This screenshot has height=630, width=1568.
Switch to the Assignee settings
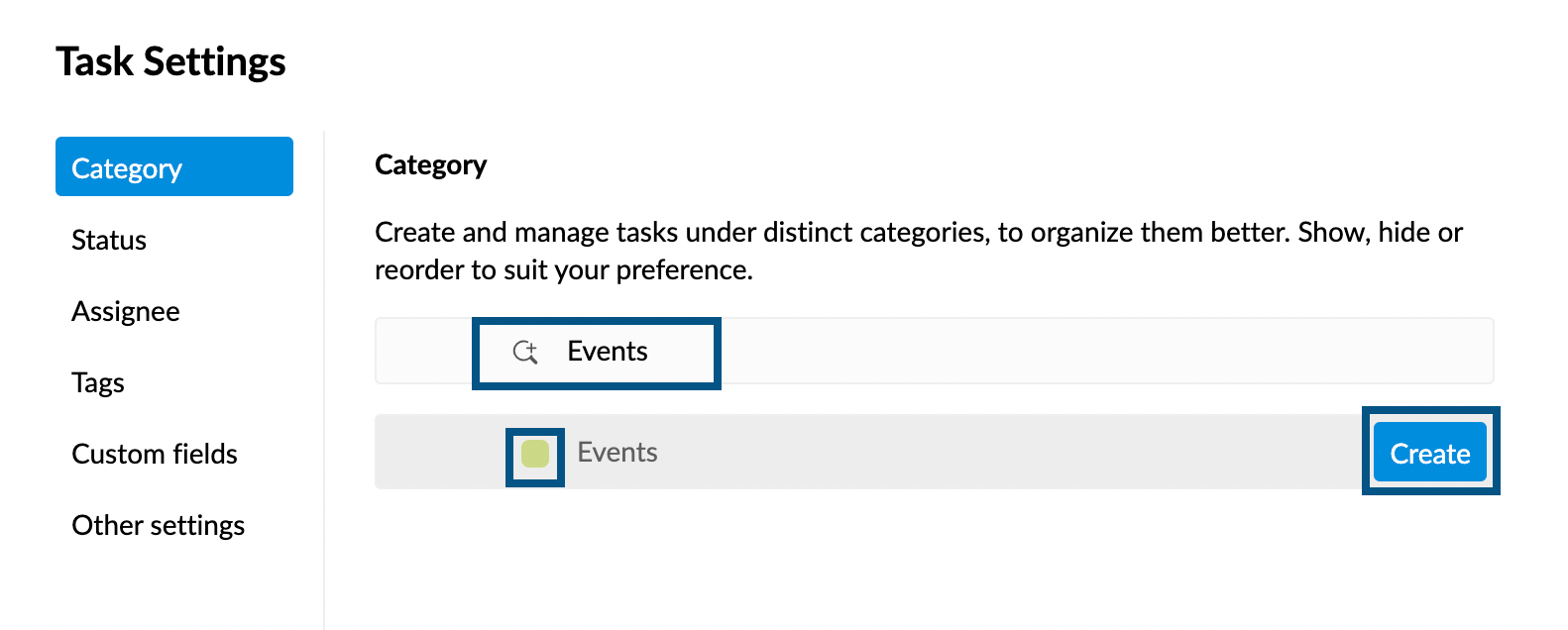125,311
